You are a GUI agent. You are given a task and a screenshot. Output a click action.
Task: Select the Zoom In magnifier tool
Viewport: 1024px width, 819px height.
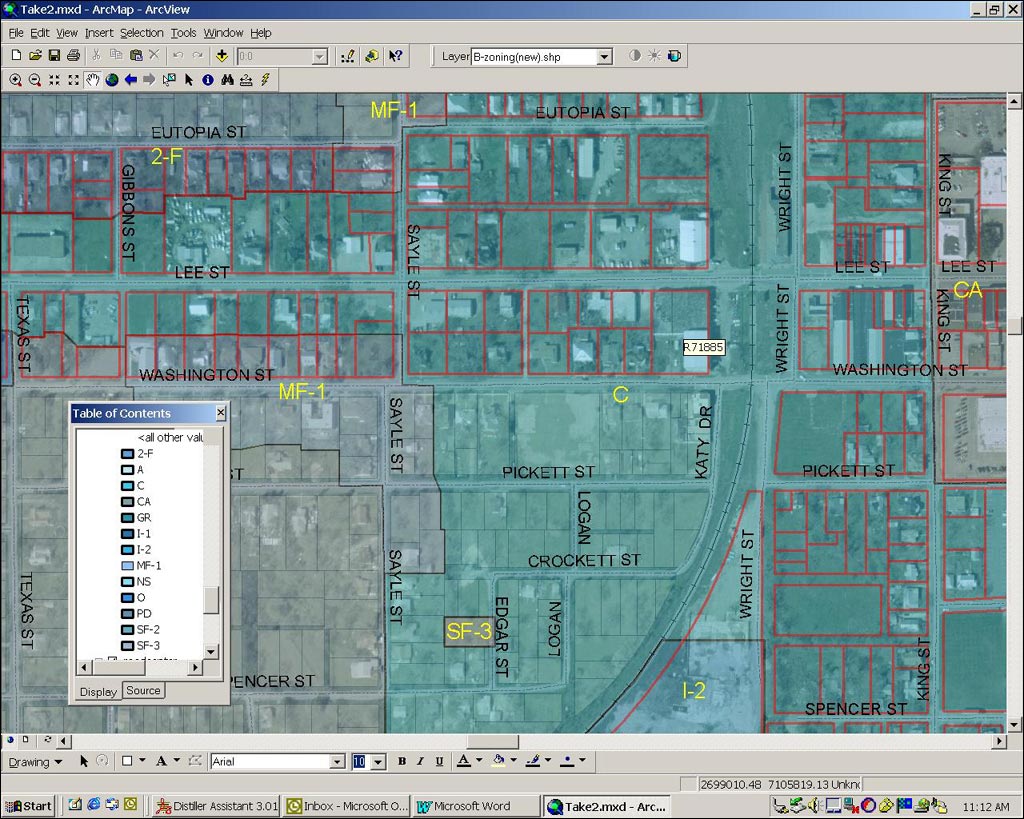(x=16, y=80)
